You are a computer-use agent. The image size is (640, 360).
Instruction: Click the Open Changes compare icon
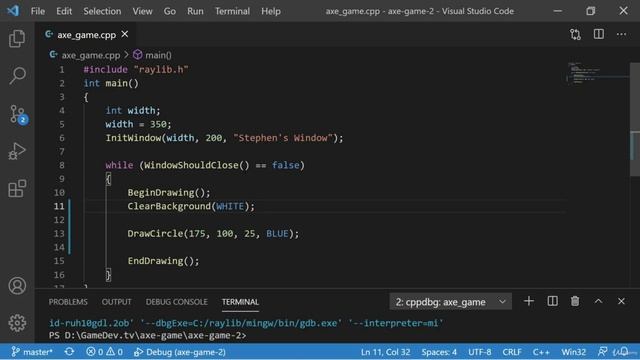(575, 34)
